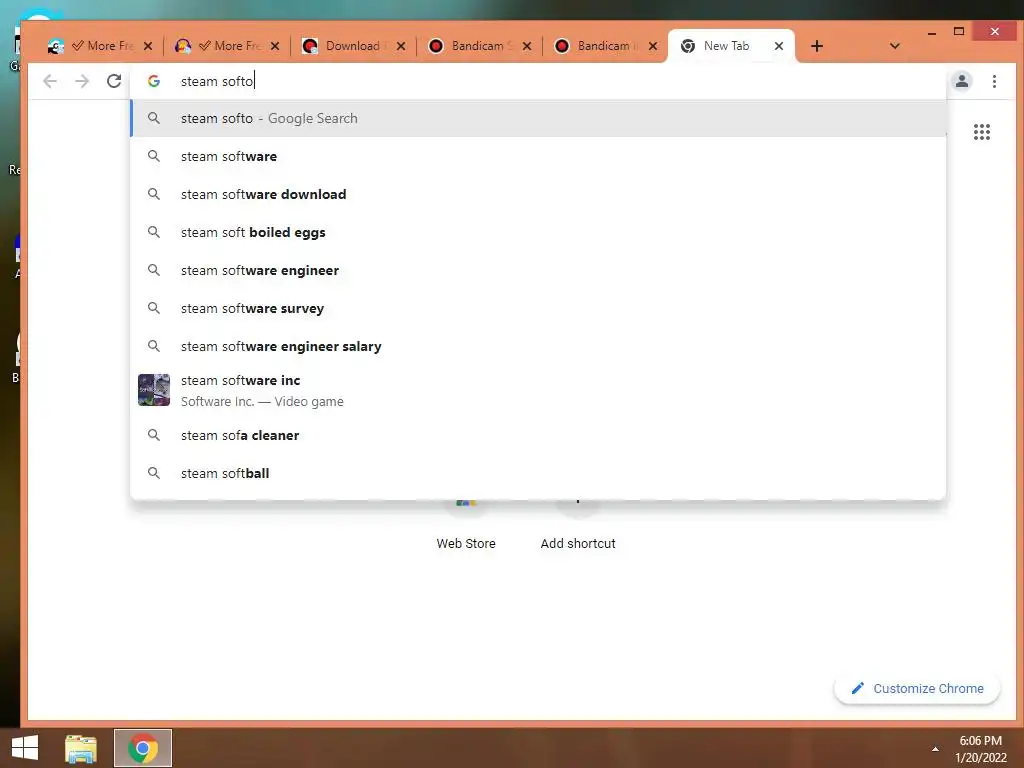Select 'steam softo - Google Search' suggestion
This screenshot has width=1024, height=768.
tap(538, 118)
